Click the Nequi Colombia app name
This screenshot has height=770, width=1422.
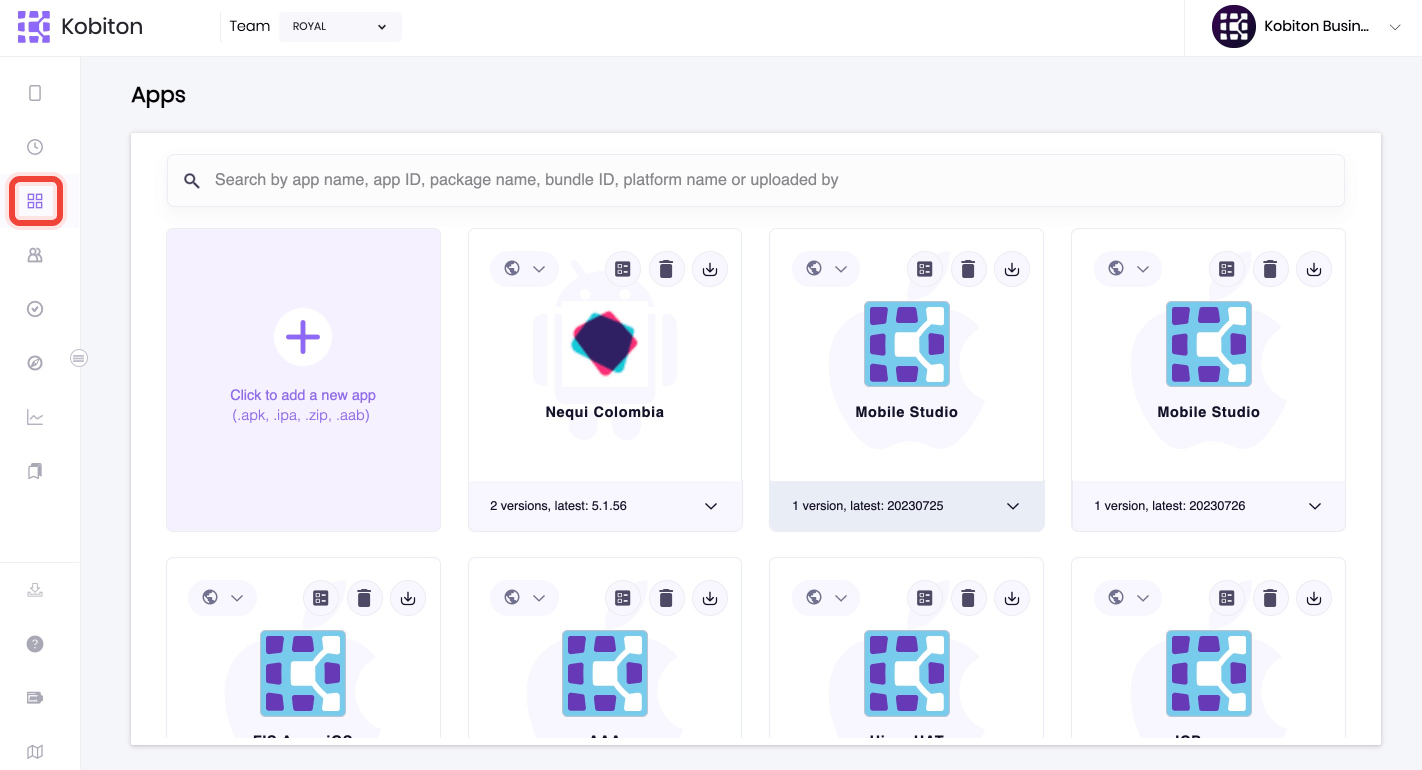(x=605, y=412)
